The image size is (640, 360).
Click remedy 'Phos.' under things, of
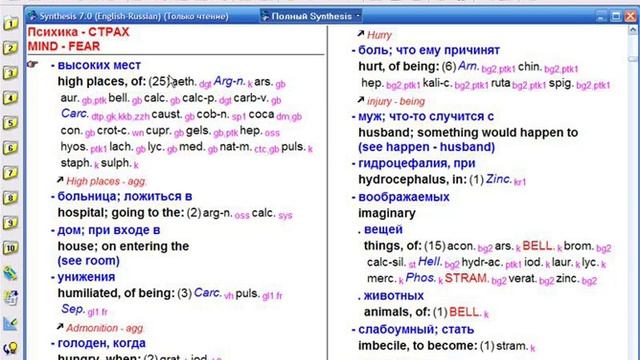(x=421, y=278)
